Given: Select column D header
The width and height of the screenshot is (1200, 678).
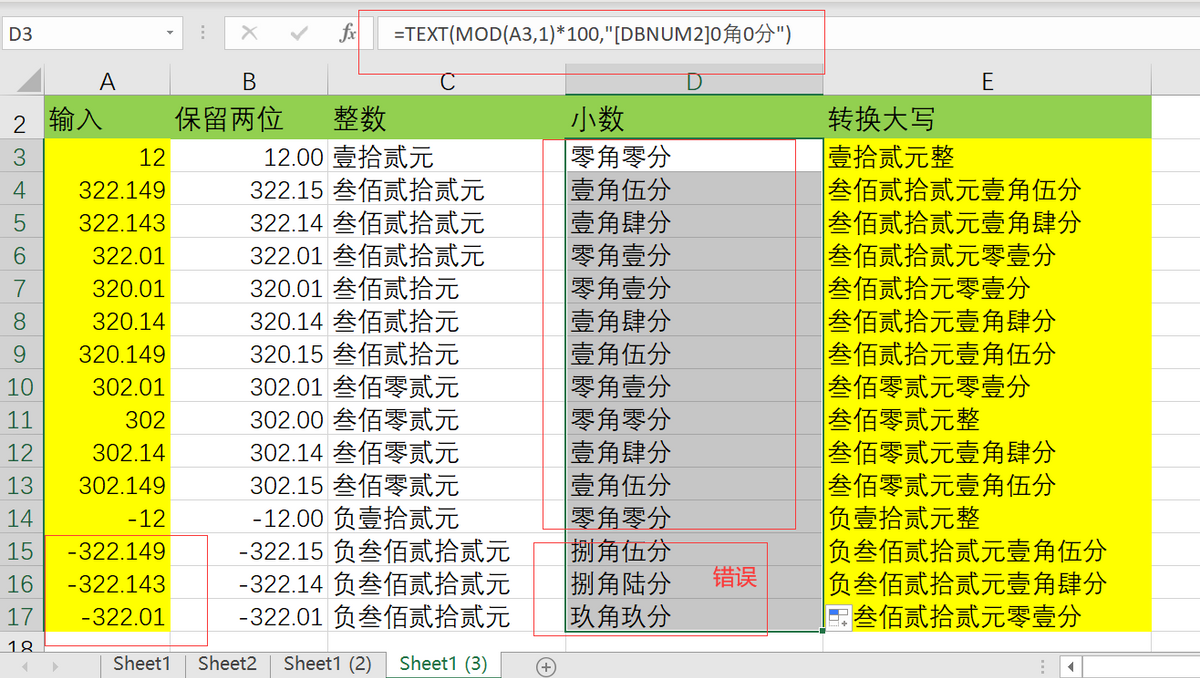Looking at the screenshot, I should 694,81.
